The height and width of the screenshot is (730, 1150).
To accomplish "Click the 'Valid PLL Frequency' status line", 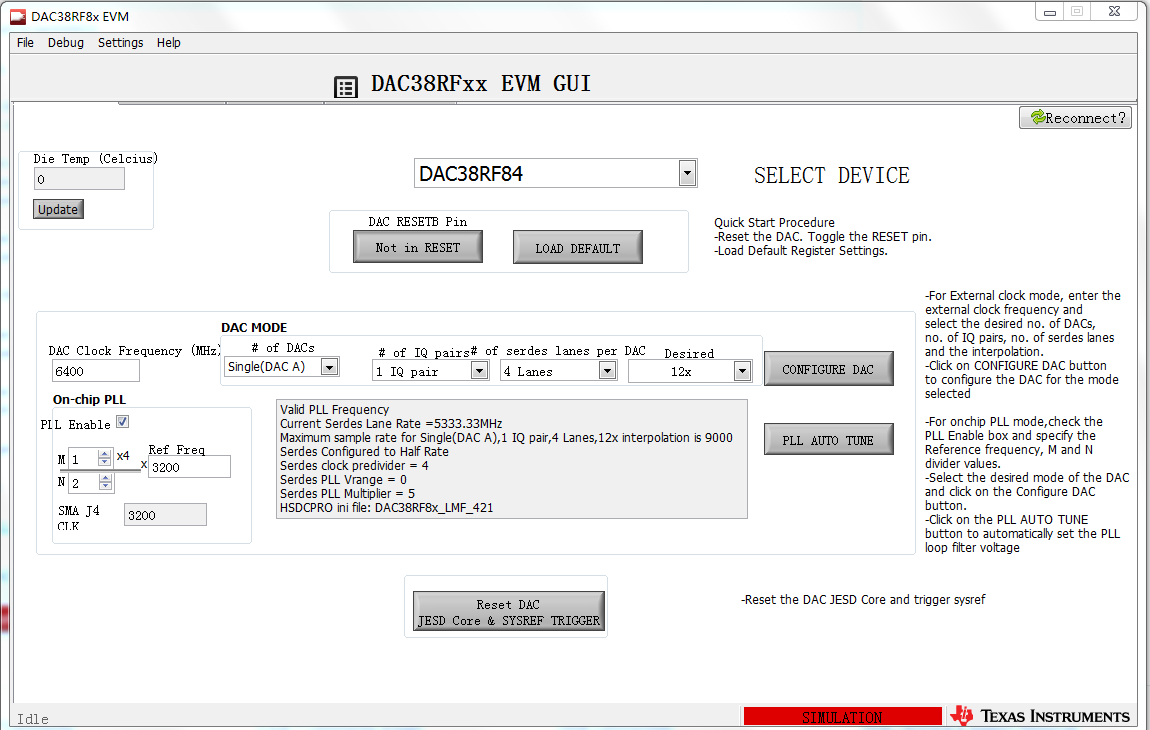I will [x=334, y=409].
